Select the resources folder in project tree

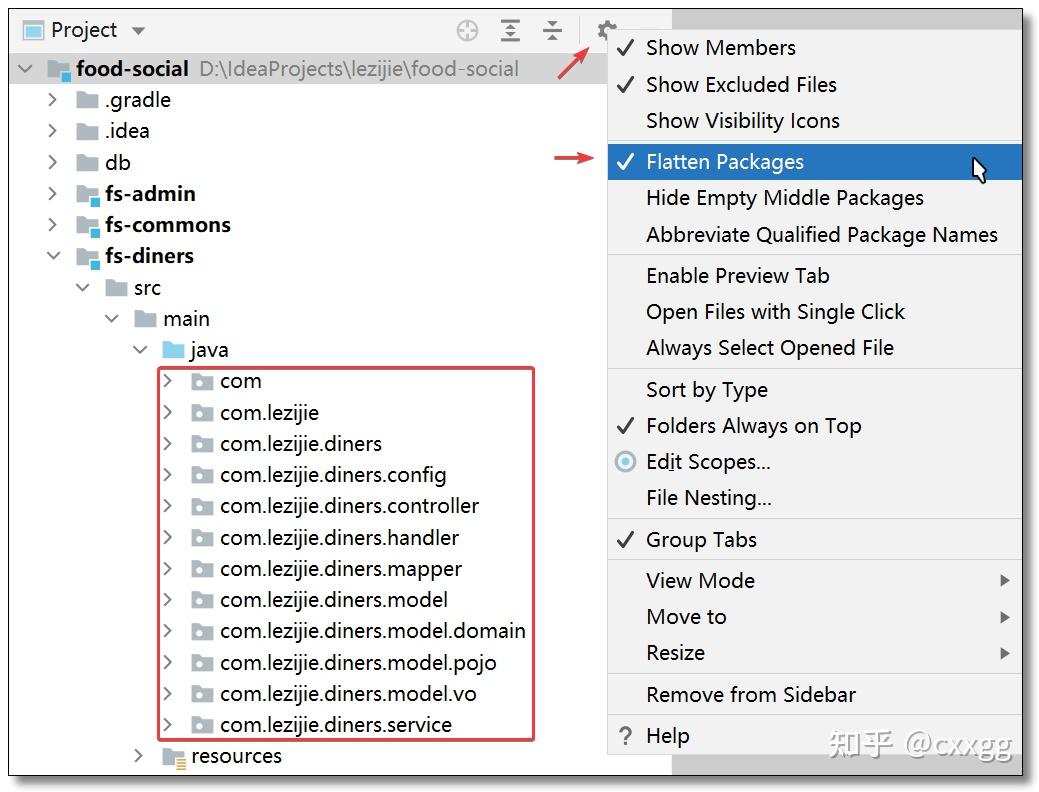[235, 756]
